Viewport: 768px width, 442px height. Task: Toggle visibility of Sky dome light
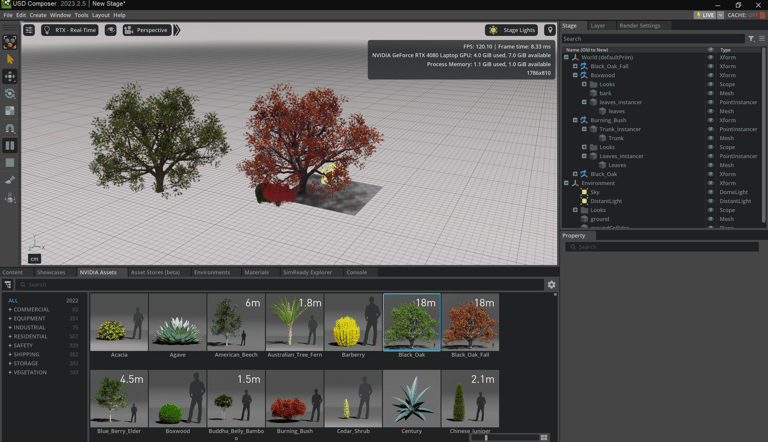711,192
